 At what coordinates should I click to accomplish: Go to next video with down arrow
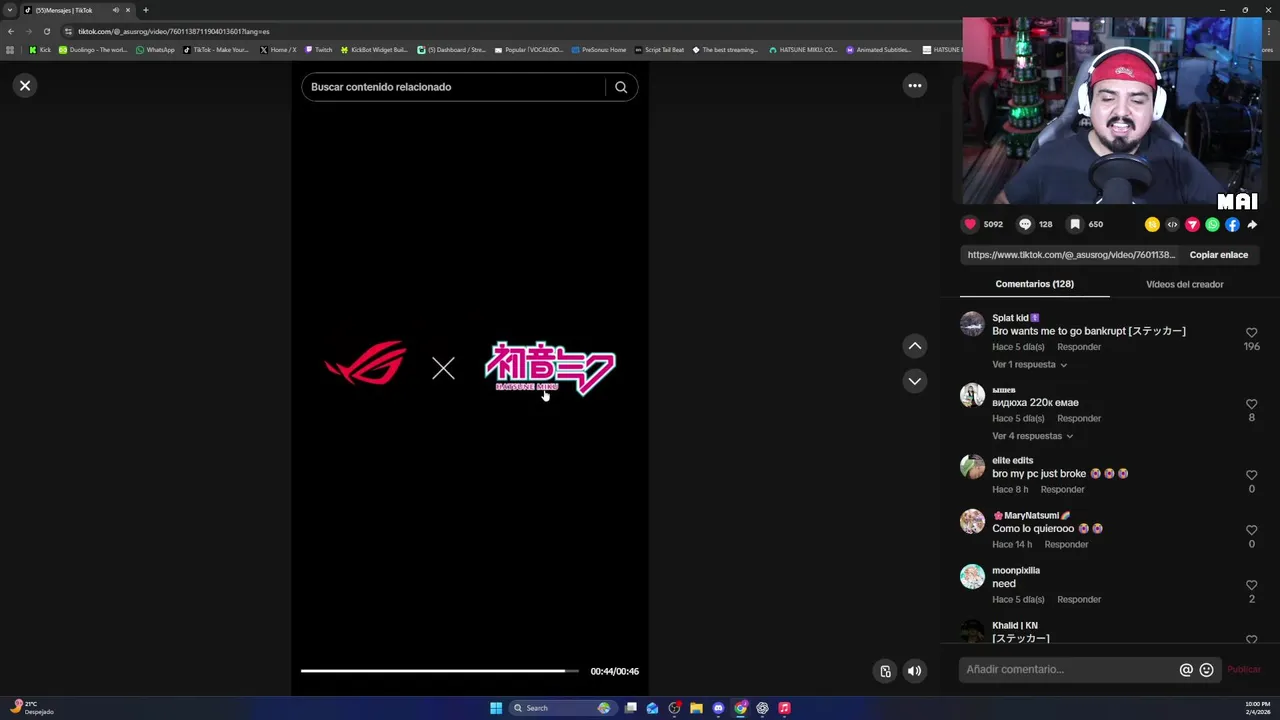tap(914, 381)
